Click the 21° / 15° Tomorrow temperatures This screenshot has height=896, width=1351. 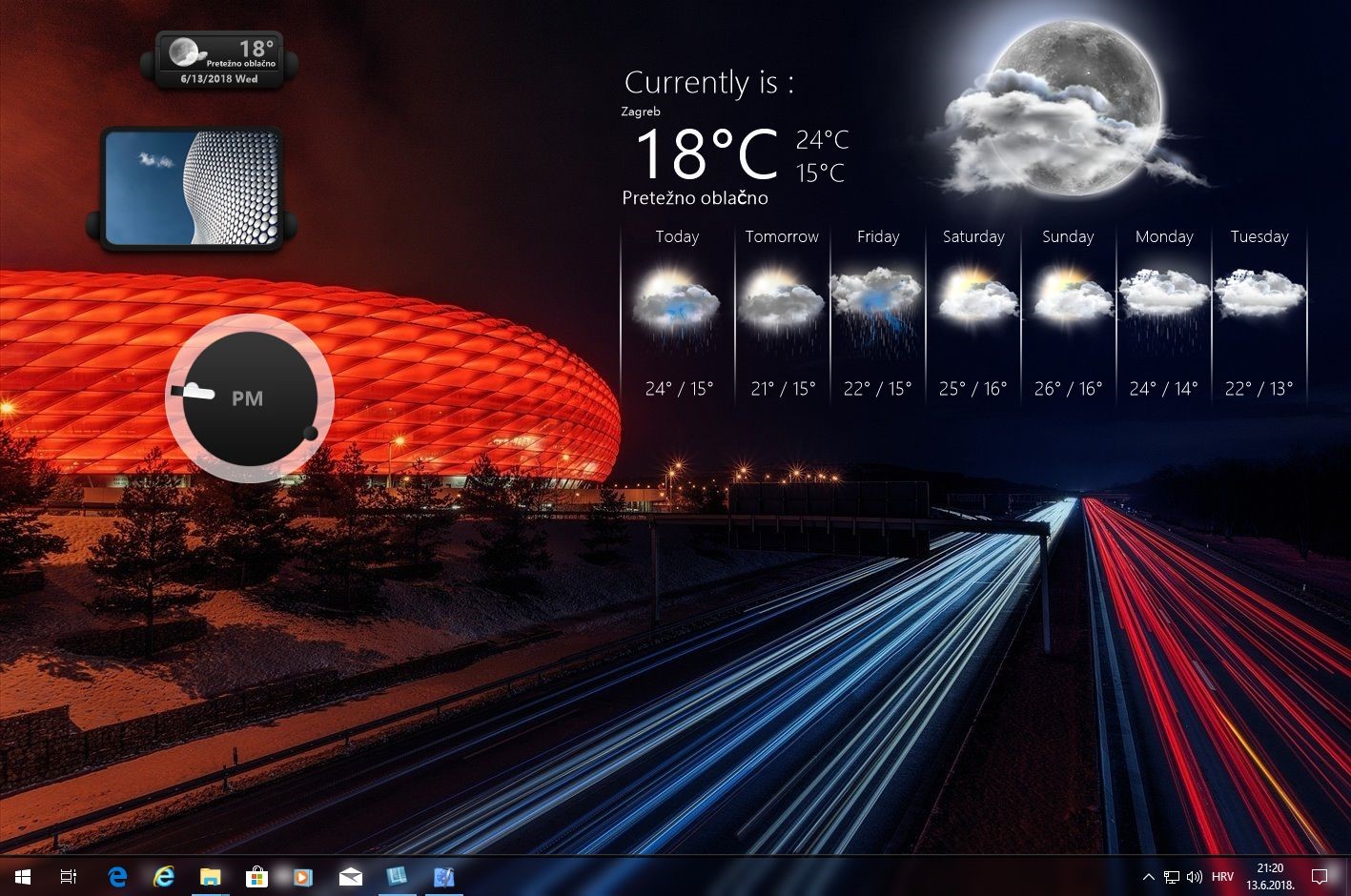tap(783, 389)
